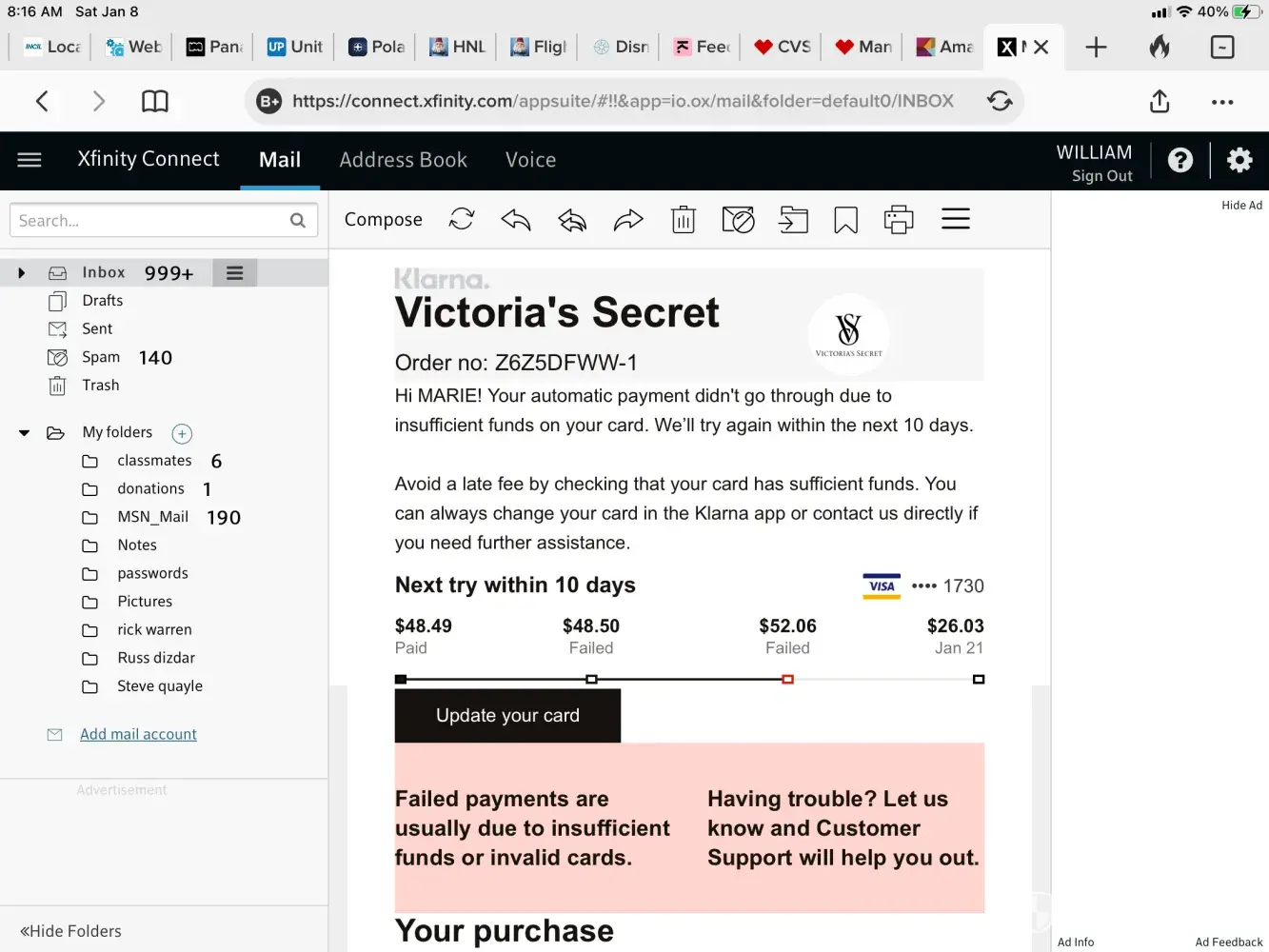Open a new browser tab
Viewport: 1269px width, 952px height.
pos(1096,47)
